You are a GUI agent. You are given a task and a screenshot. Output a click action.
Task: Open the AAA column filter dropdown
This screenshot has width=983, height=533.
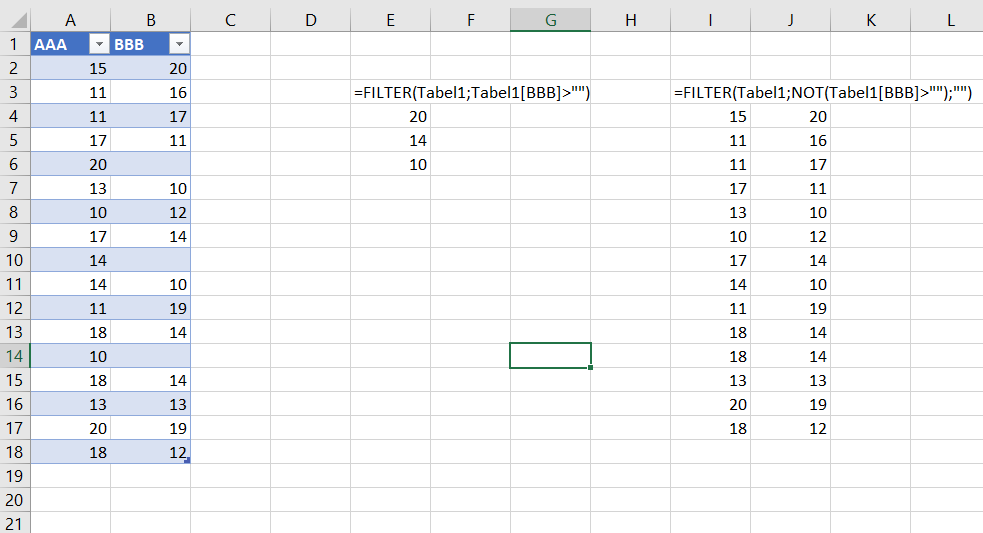(98, 45)
